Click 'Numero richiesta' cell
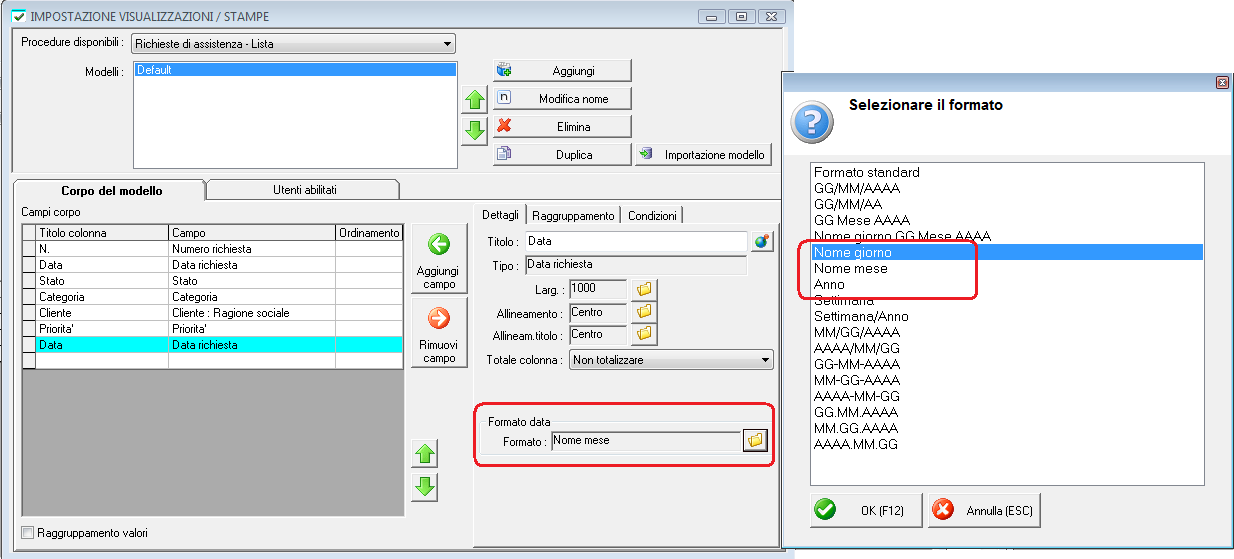This screenshot has height=559, width=1234. (x=251, y=249)
